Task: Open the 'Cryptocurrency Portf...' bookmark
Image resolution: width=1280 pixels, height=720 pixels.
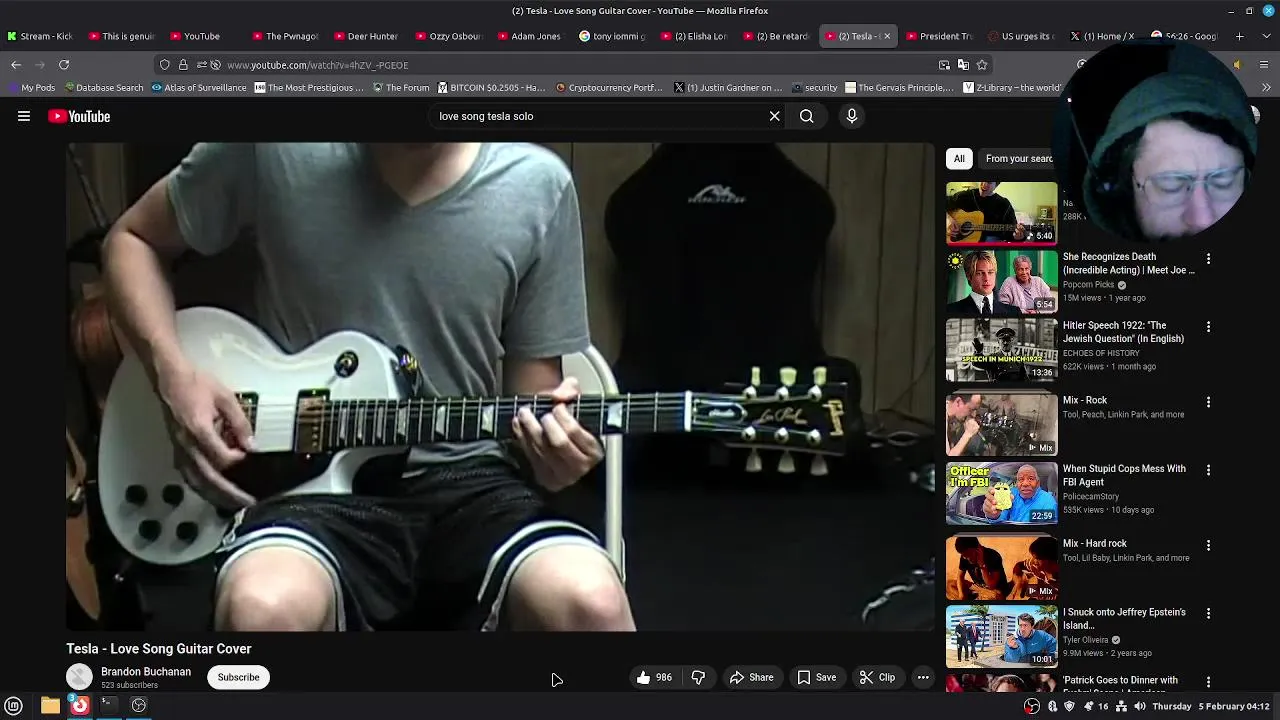Action: (609, 87)
